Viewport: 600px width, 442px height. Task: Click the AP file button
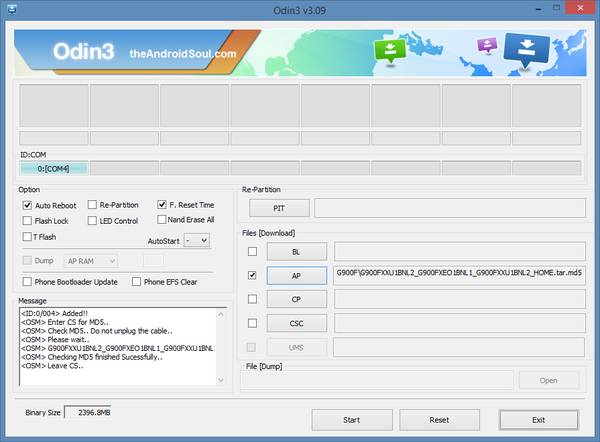pyautogui.click(x=297, y=276)
